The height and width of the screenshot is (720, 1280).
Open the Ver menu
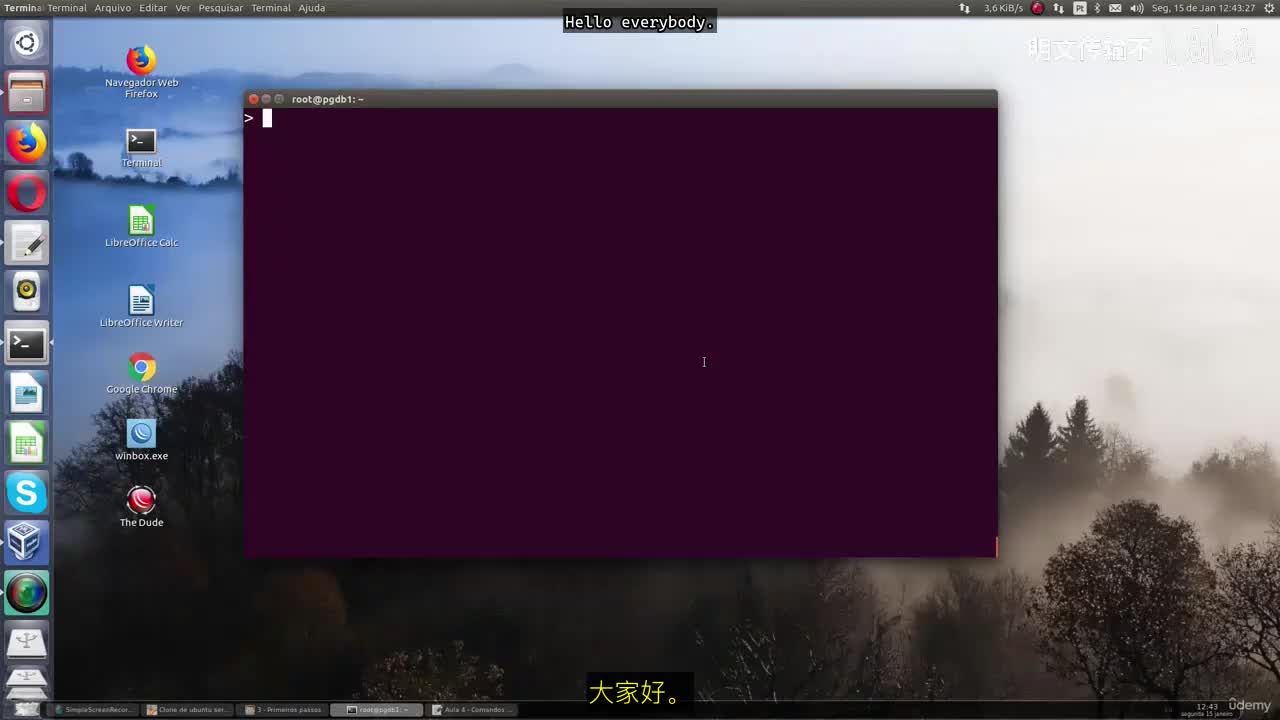183,8
